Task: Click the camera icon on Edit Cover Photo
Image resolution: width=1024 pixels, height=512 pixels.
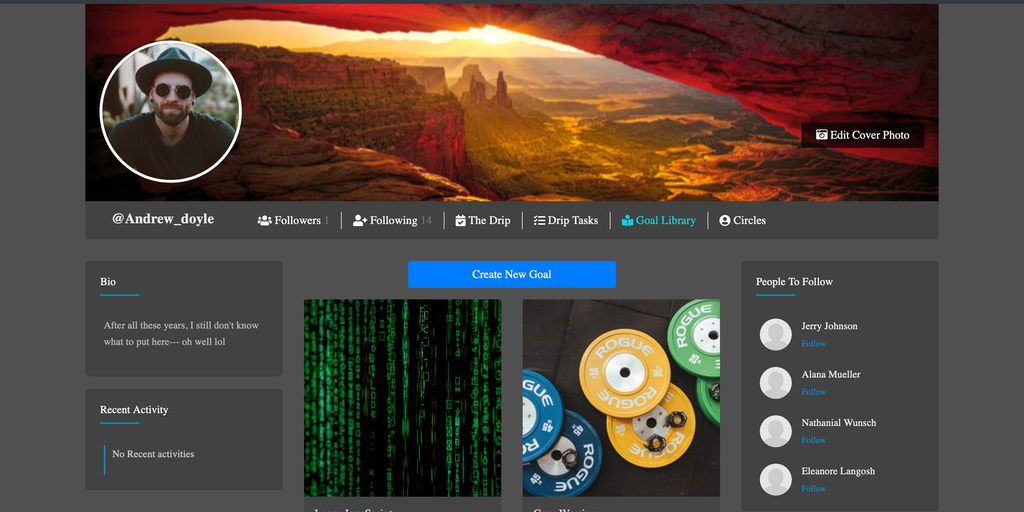Action: coord(821,135)
